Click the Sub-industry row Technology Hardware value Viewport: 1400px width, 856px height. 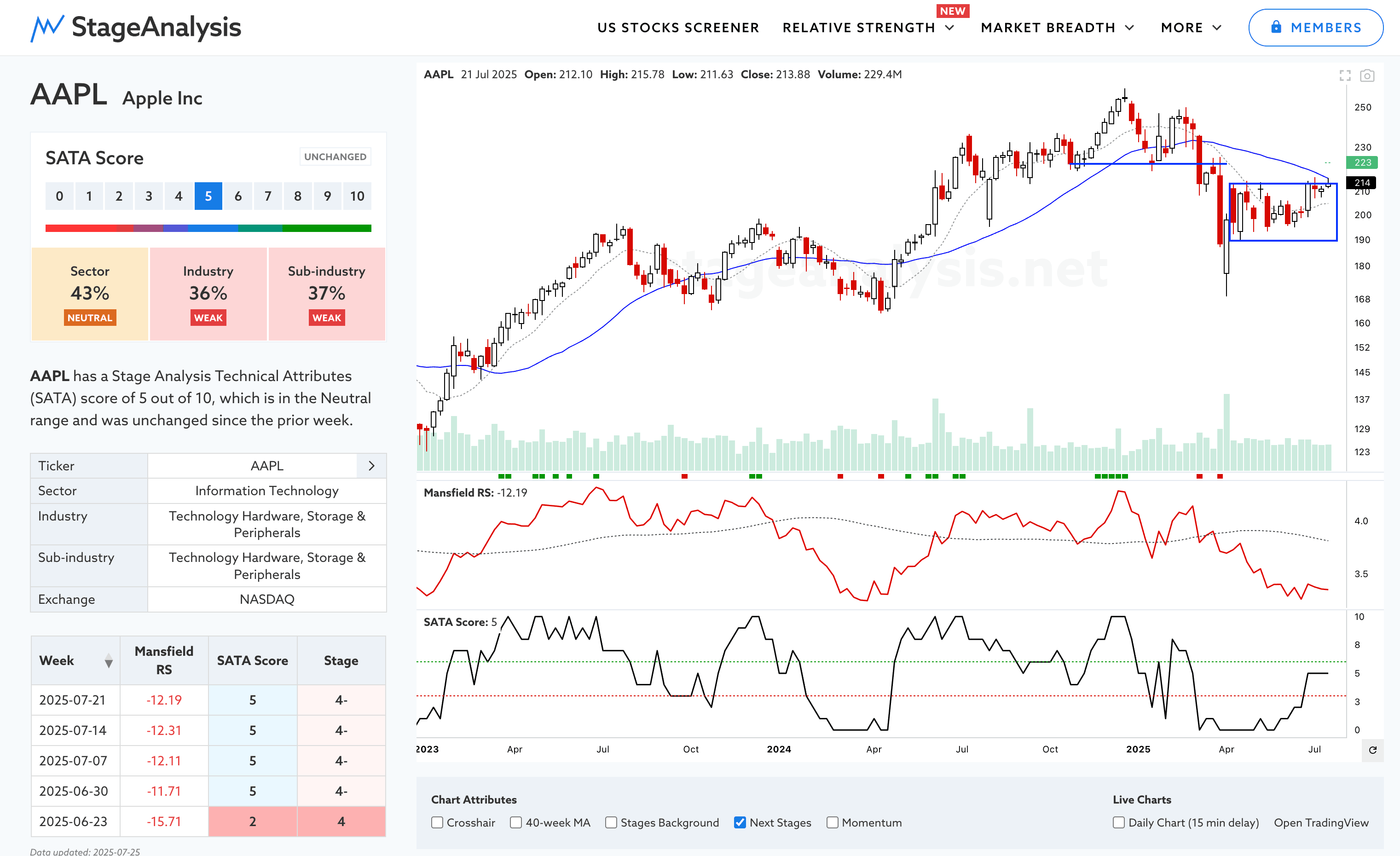pyautogui.click(x=267, y=566)
